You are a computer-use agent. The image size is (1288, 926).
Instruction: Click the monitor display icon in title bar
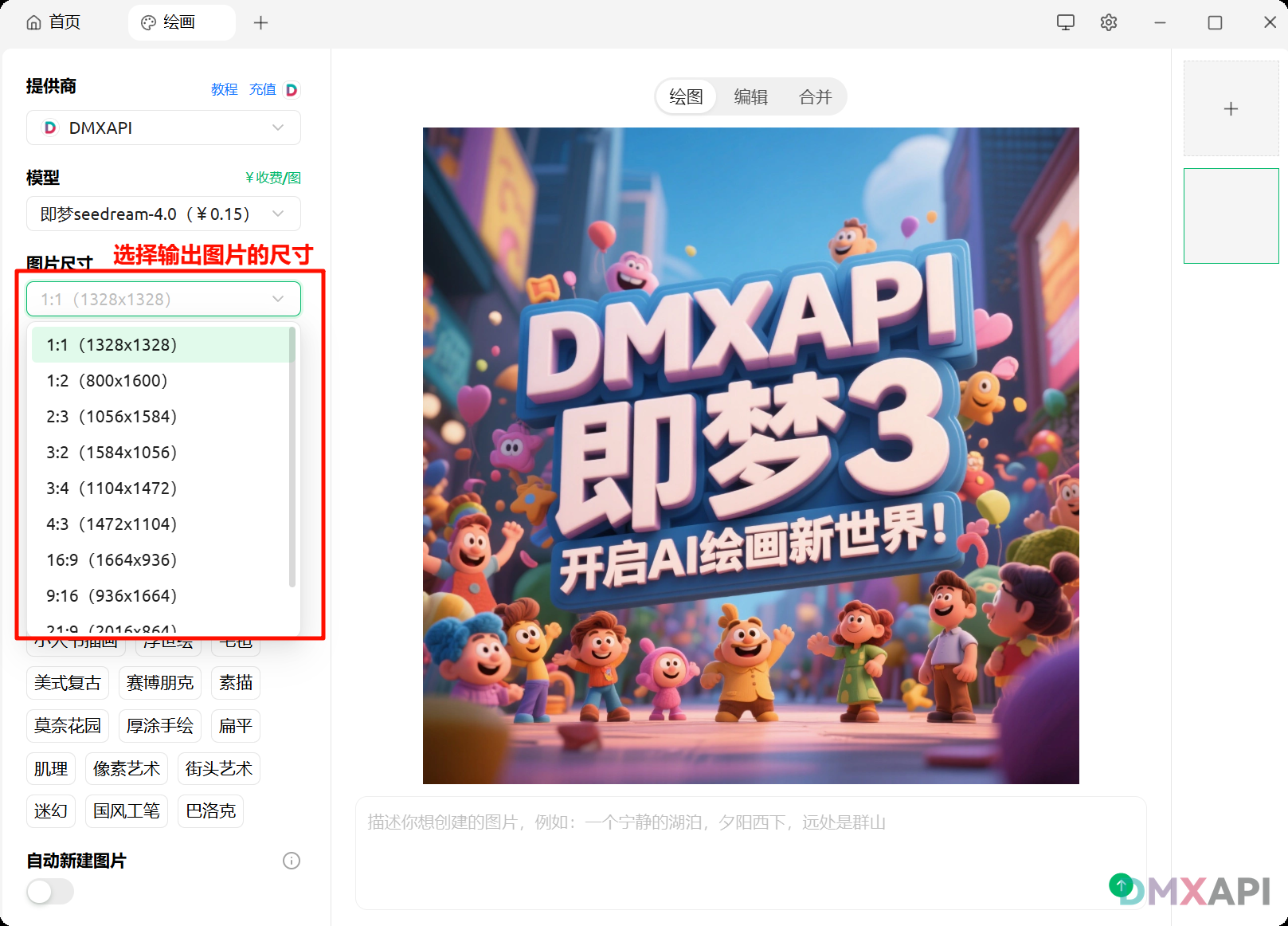[1065, 22]
